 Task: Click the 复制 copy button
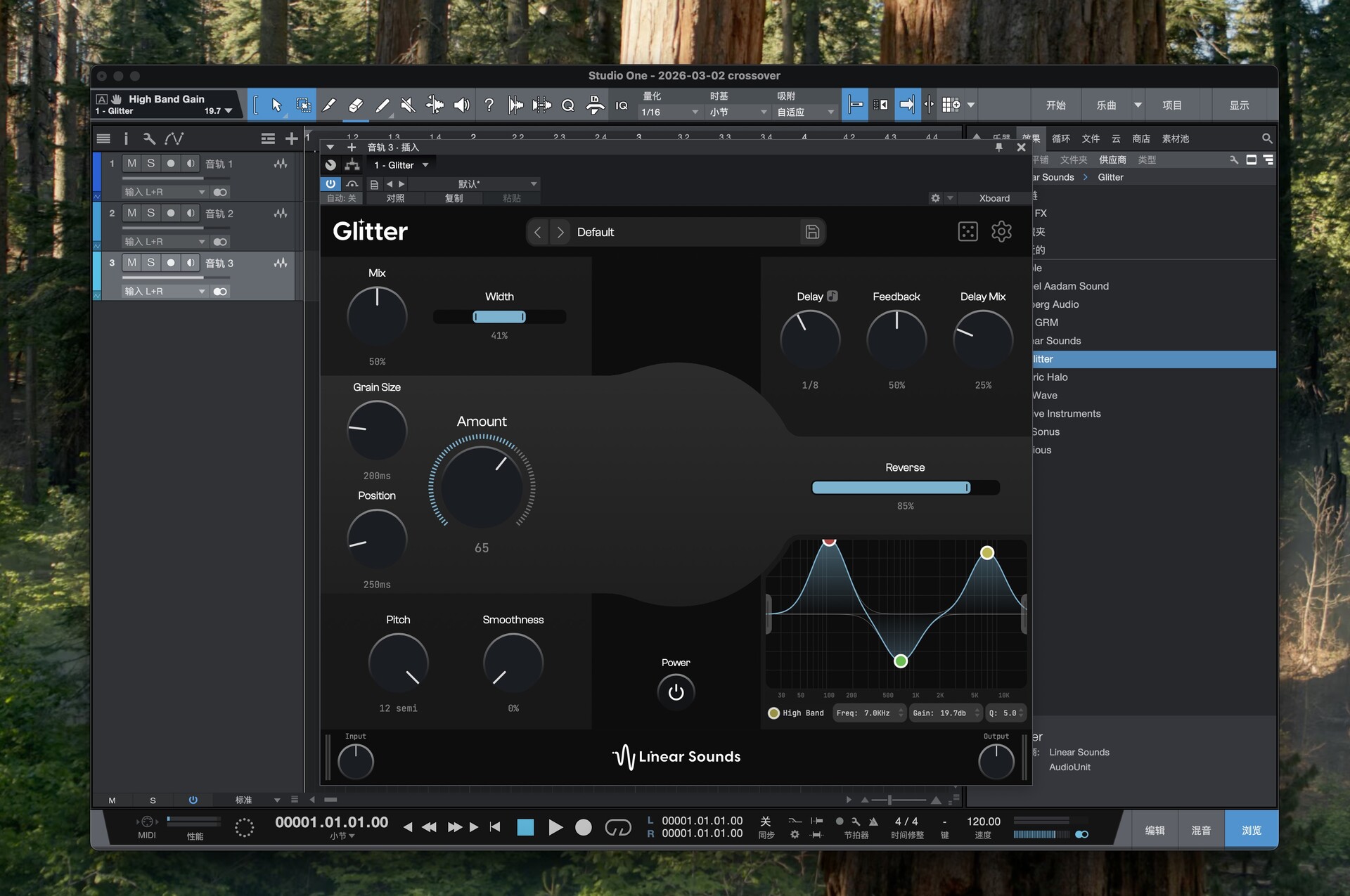coord(454,198)
